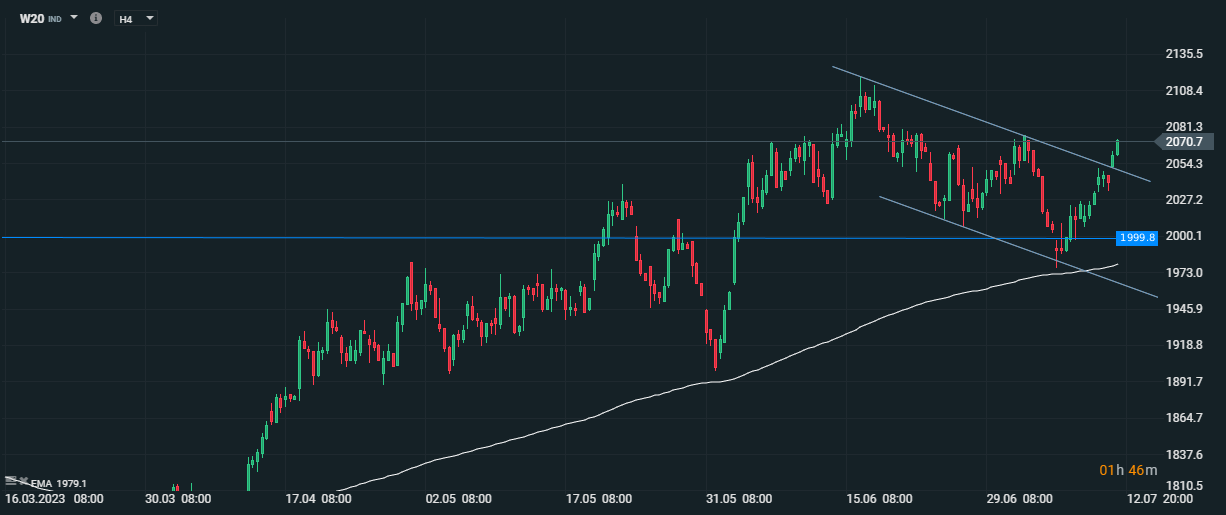Click the 12.07 20:00 time axis label
Viewport: 1226px width, 515px height.
1161,497
